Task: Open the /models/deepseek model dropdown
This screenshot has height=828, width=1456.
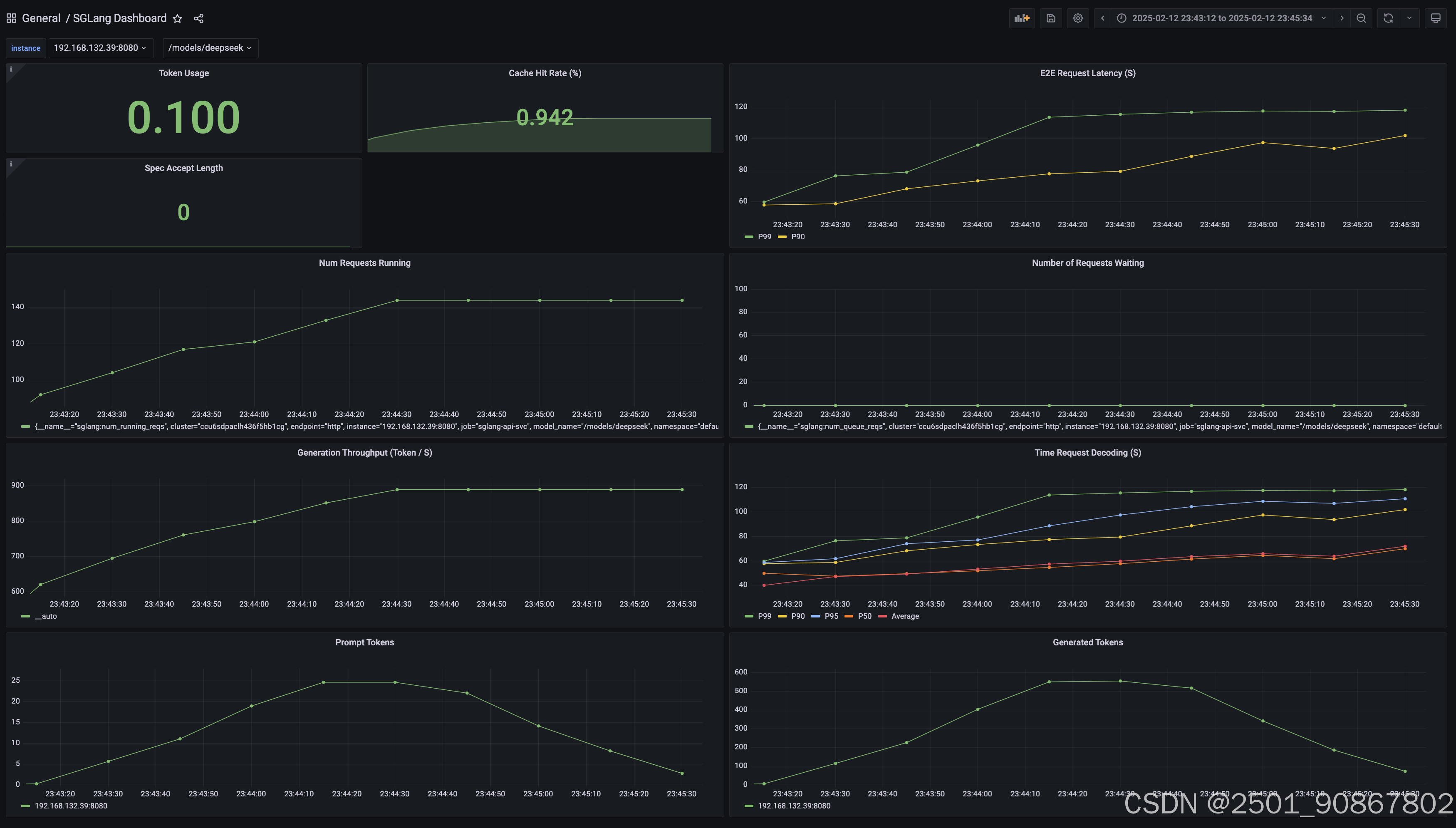Action: point(210,48)
